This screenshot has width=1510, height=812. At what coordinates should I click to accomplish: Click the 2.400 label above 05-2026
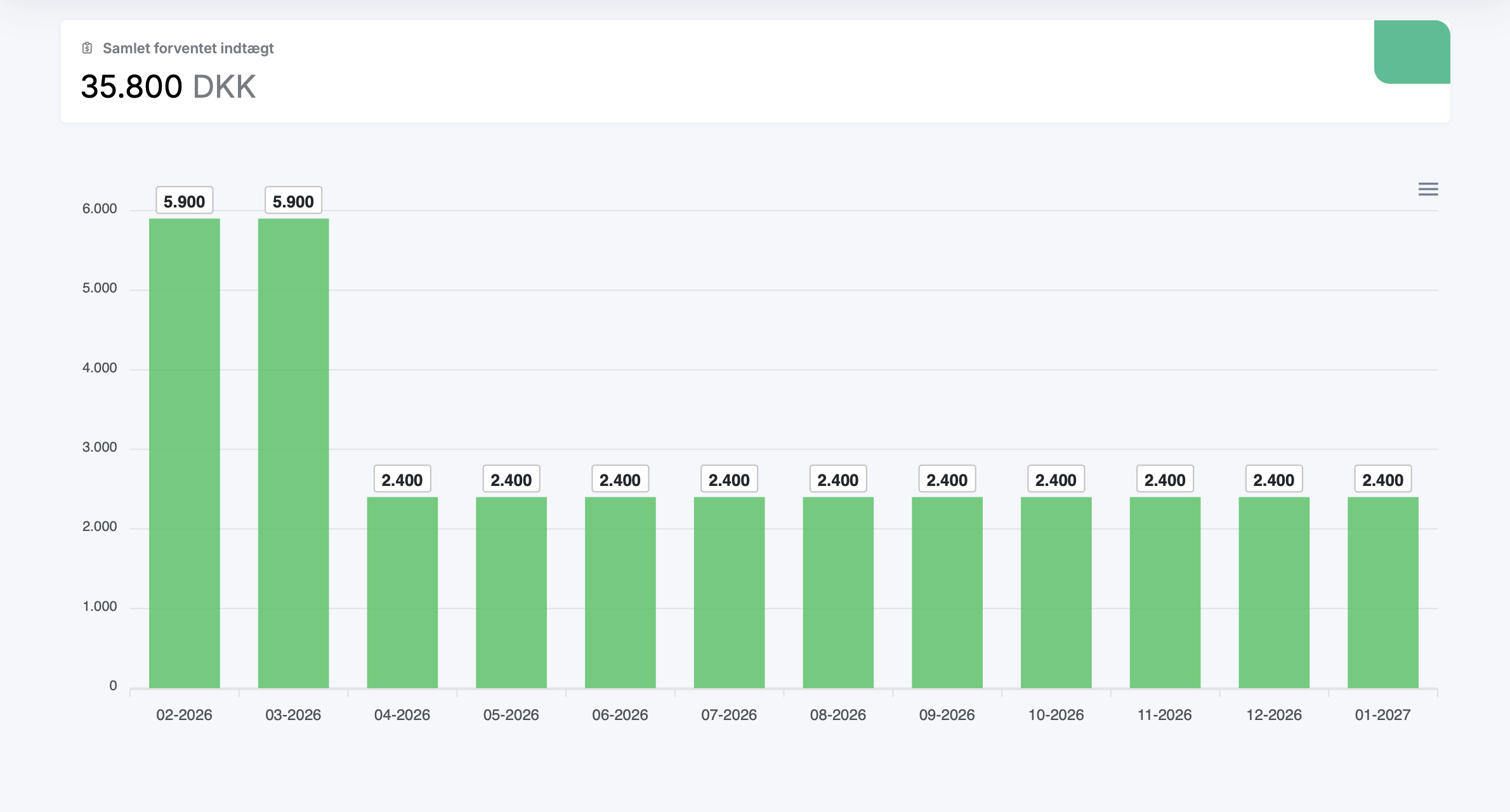tap(511, 480)
